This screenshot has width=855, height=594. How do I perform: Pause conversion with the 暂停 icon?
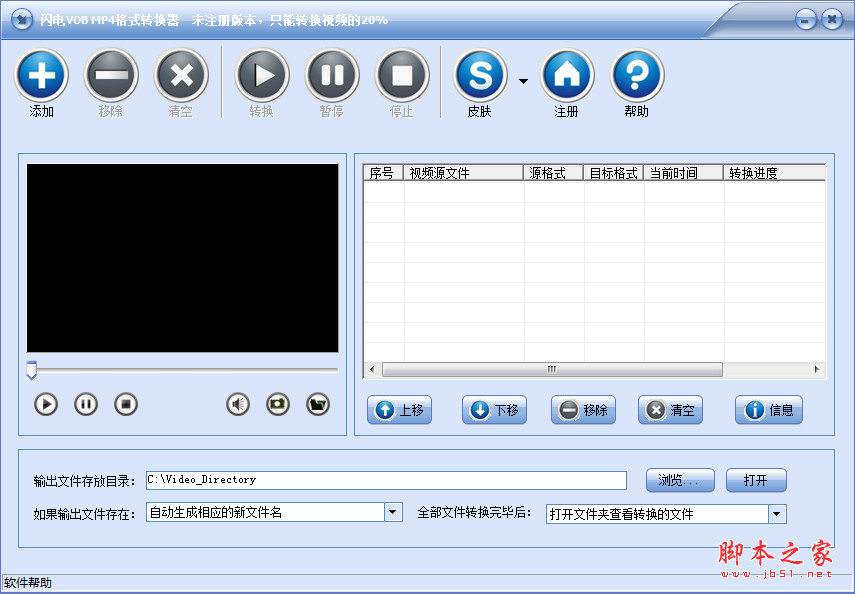click(x=332, y=75)
